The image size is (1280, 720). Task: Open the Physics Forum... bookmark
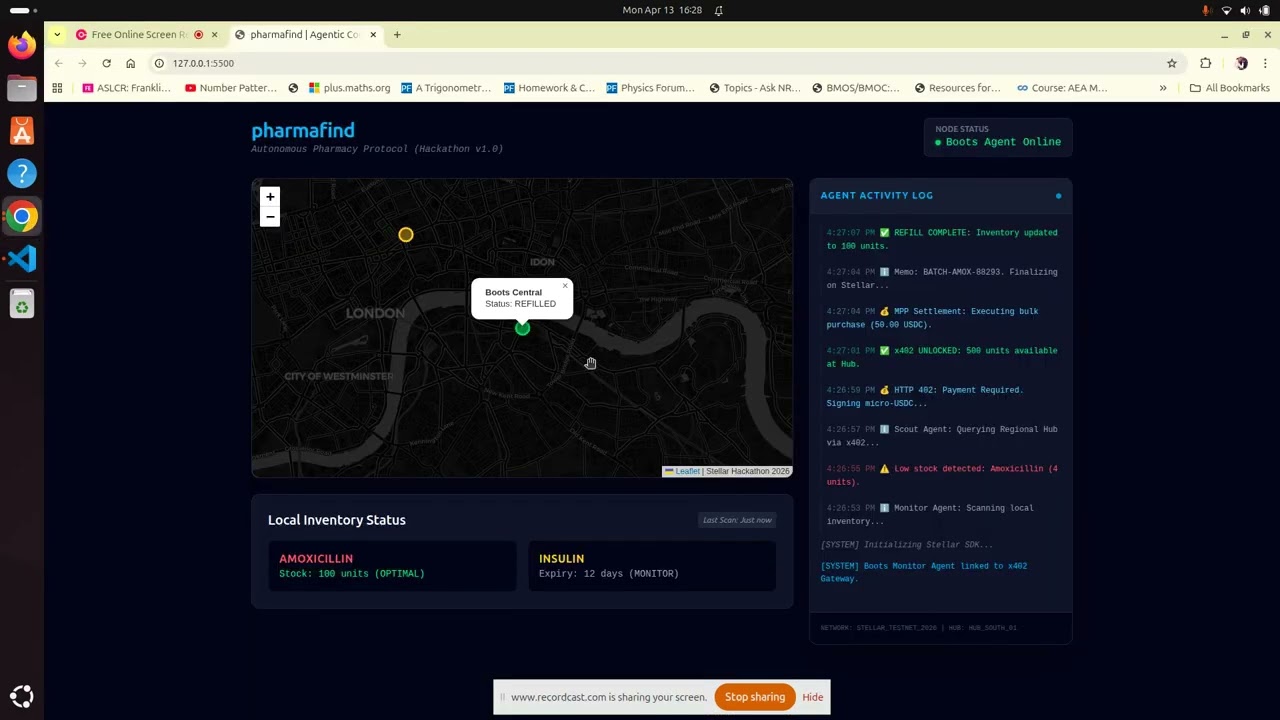(x=650, y=88)
